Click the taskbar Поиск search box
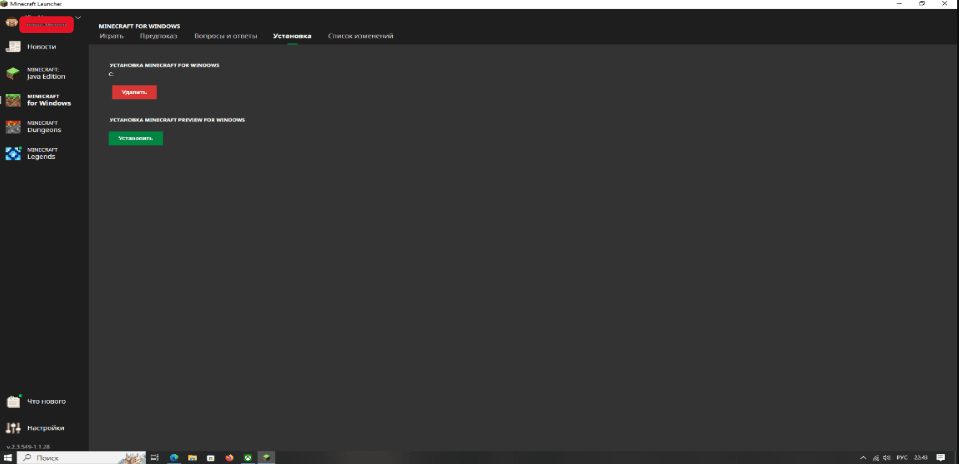The width and height of the screenshot is (959, 464). (81, 457)
